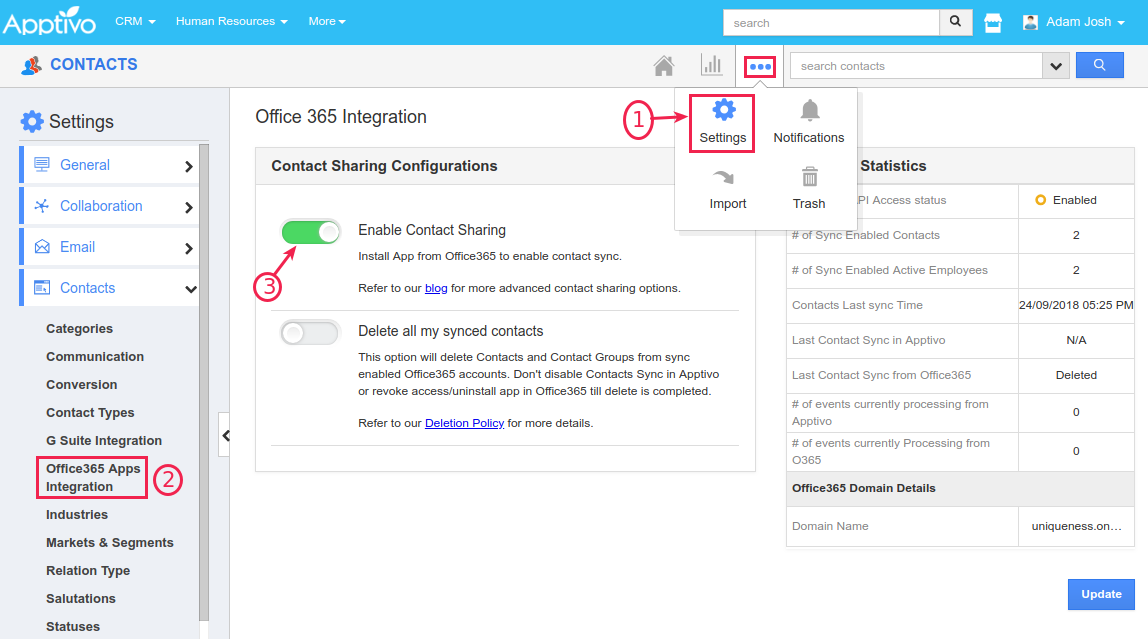
Task: Select G Suite Integration item
Action: point(104,441)
